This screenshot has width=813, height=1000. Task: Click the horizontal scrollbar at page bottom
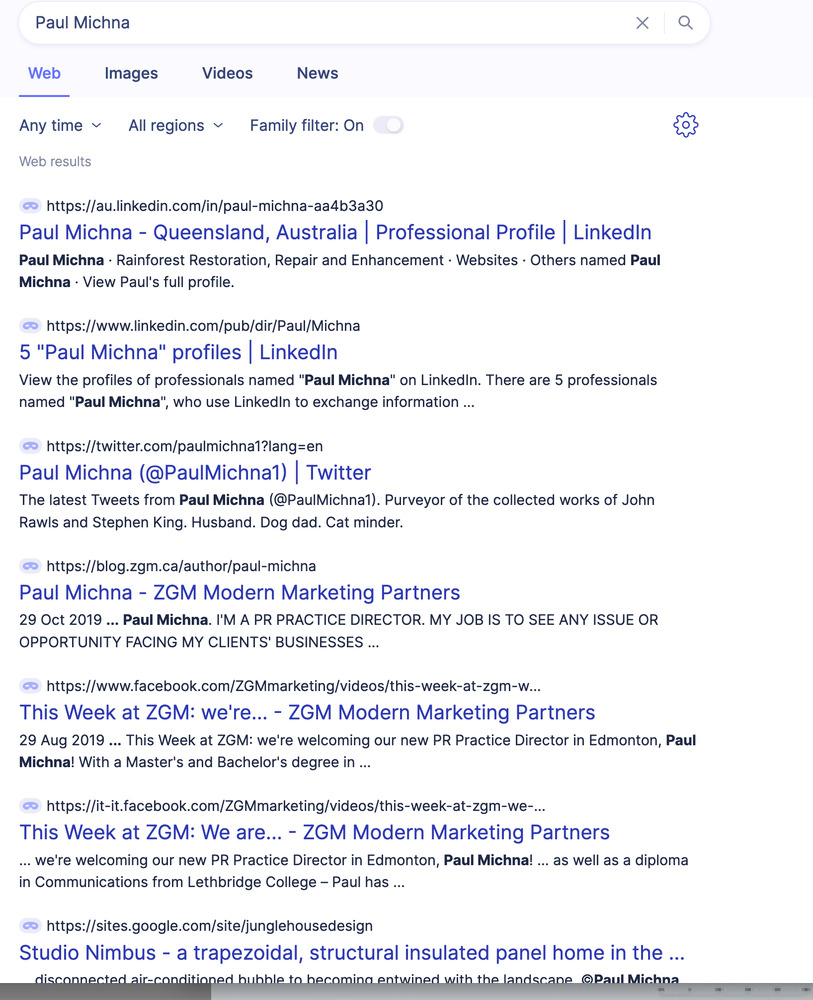click(x=105, y=992)
